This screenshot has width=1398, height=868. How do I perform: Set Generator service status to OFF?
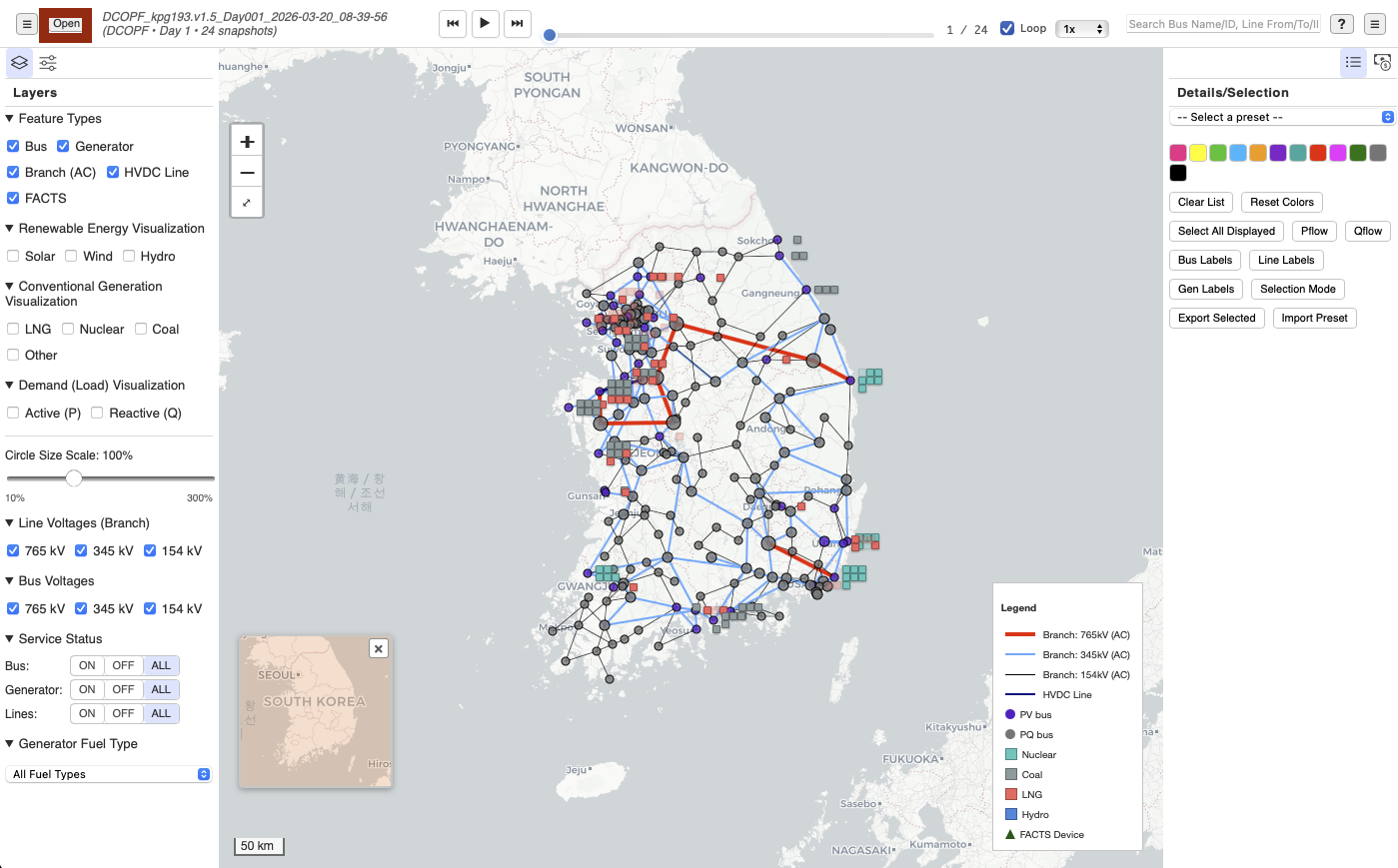123,689
